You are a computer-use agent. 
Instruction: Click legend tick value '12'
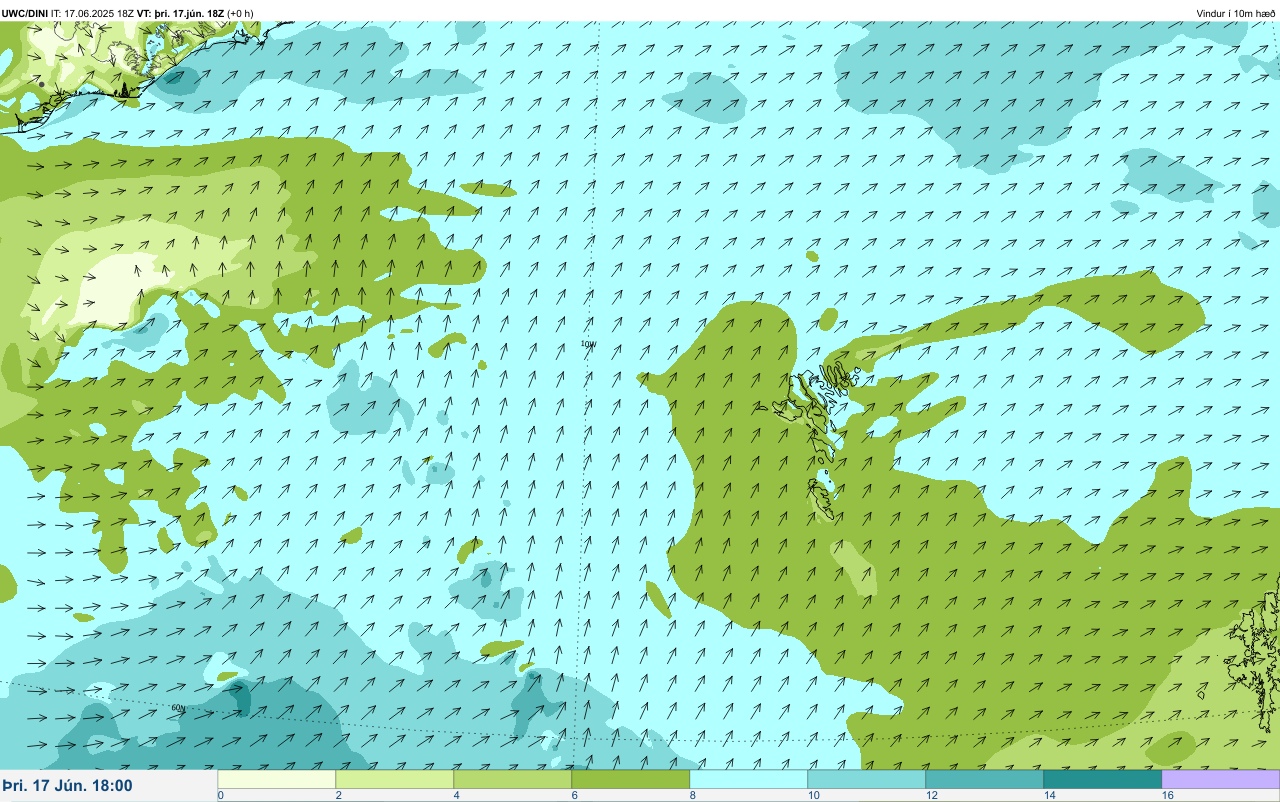(x=932, y=796)
